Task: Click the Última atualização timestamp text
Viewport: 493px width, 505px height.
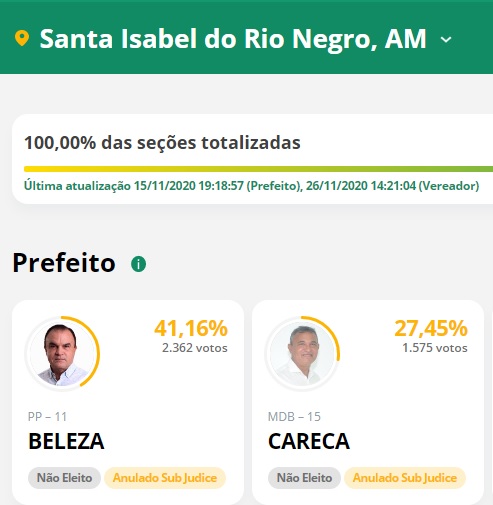Action: [x=252, y=186]
